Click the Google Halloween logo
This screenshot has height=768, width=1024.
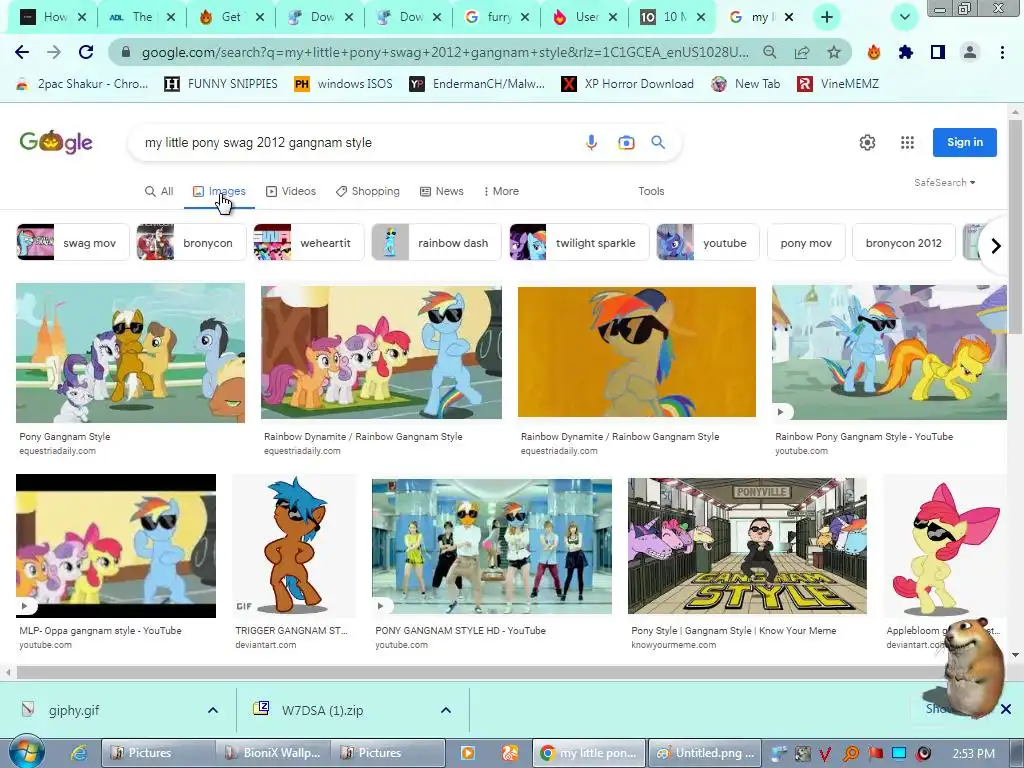(56, 142)
